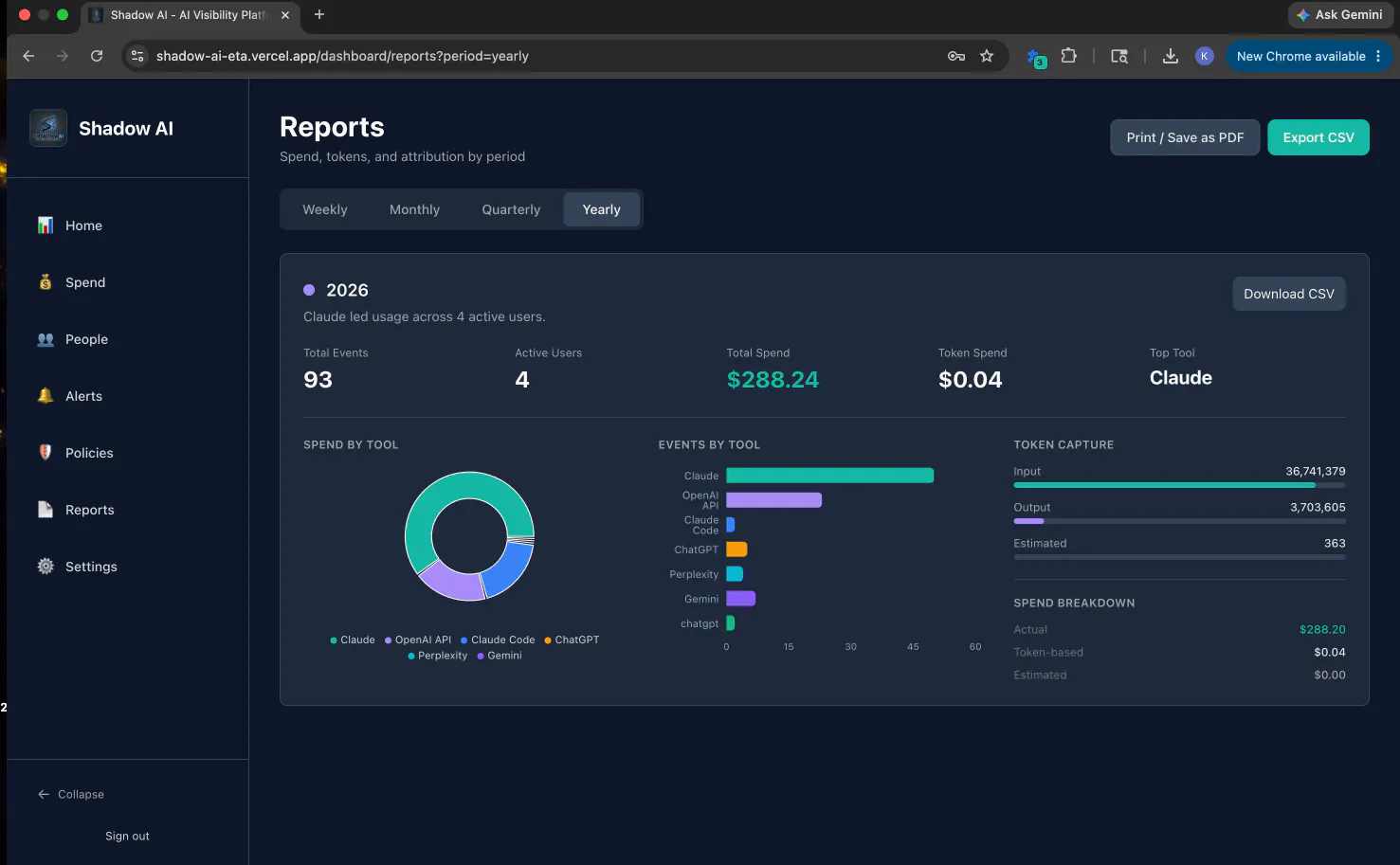Click the Sign out link
1400x865 pixels.
127,837
